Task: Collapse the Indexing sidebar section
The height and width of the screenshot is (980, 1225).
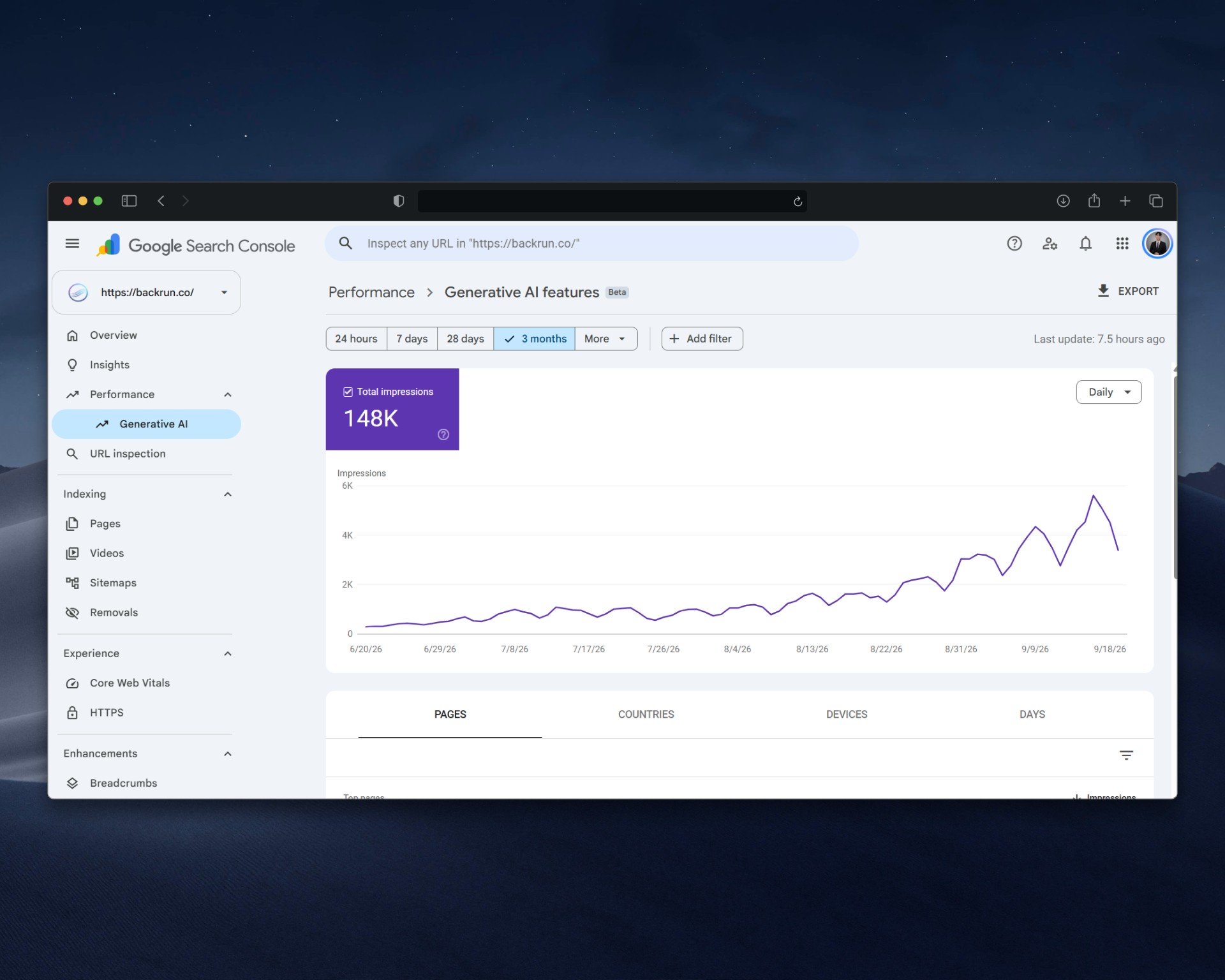Action: [x=228, y=494]
